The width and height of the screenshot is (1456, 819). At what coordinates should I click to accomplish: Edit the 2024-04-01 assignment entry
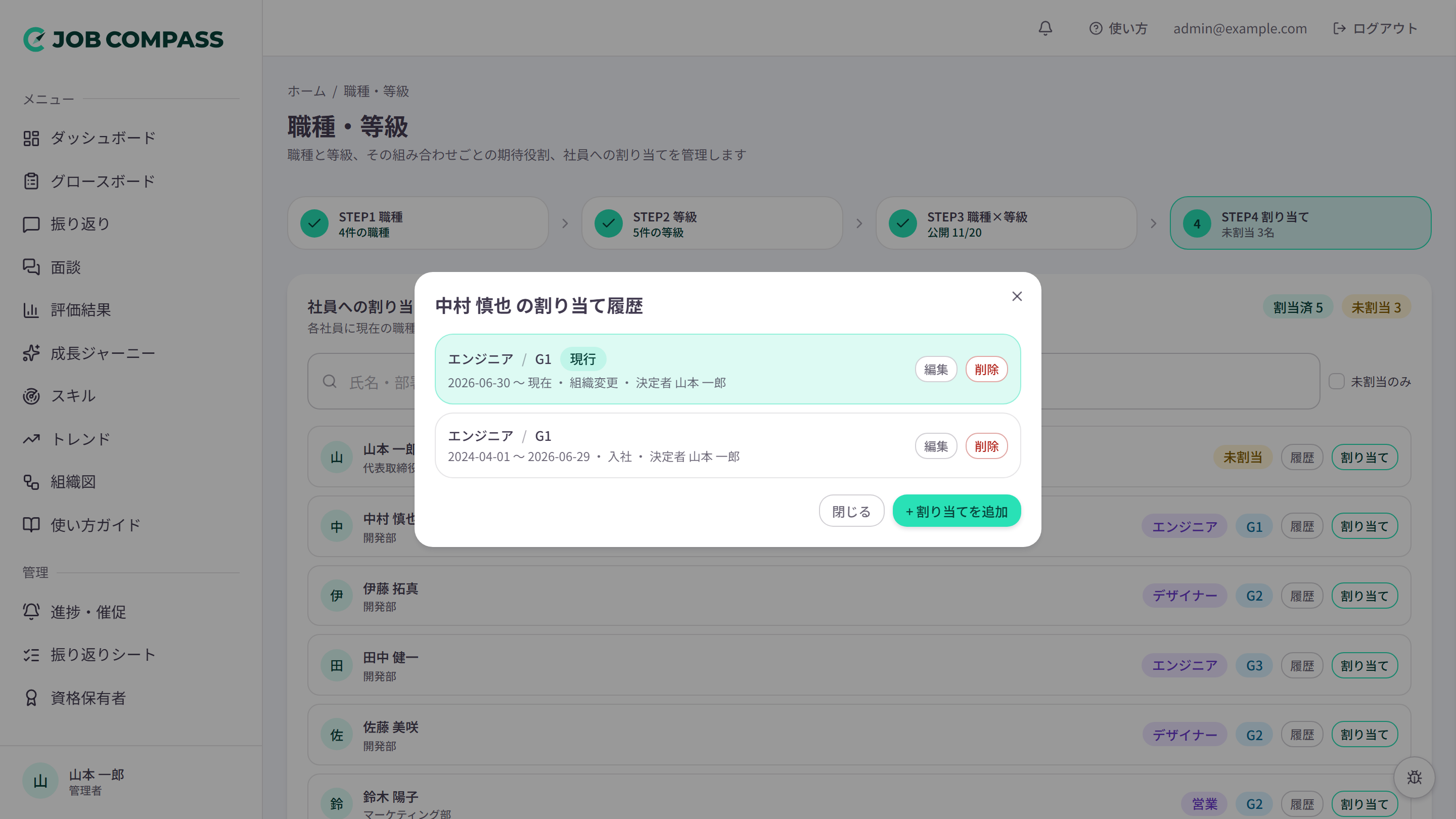click(x=935, y=446)
